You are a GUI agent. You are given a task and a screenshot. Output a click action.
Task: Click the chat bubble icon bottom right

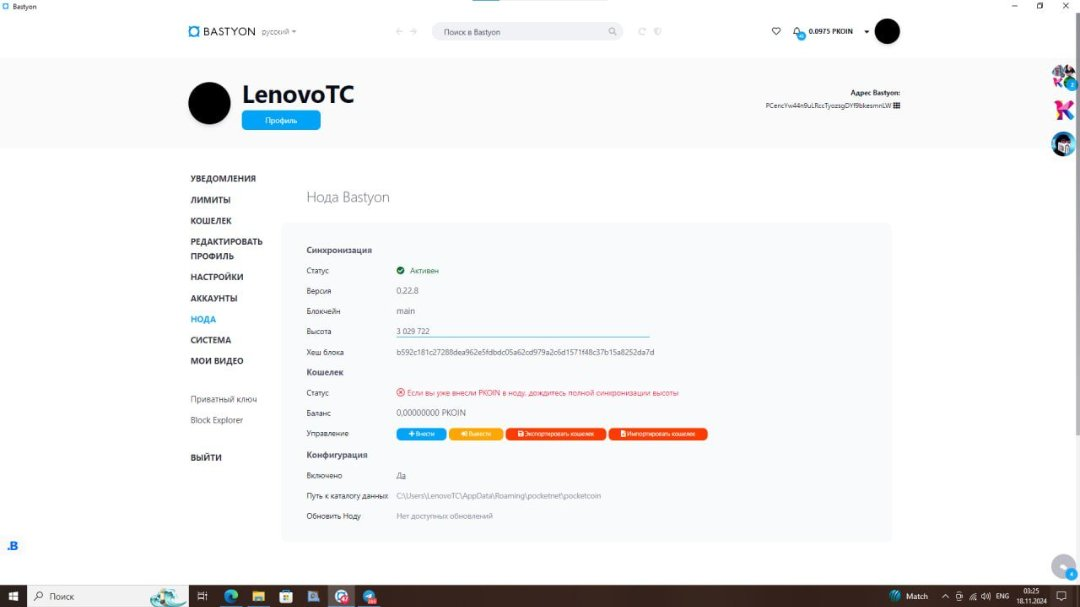[x=1063, y=566]
